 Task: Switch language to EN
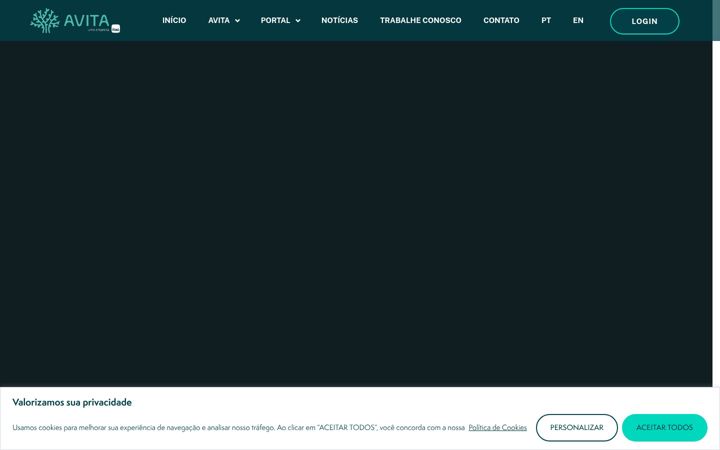[x=578, y=21]
